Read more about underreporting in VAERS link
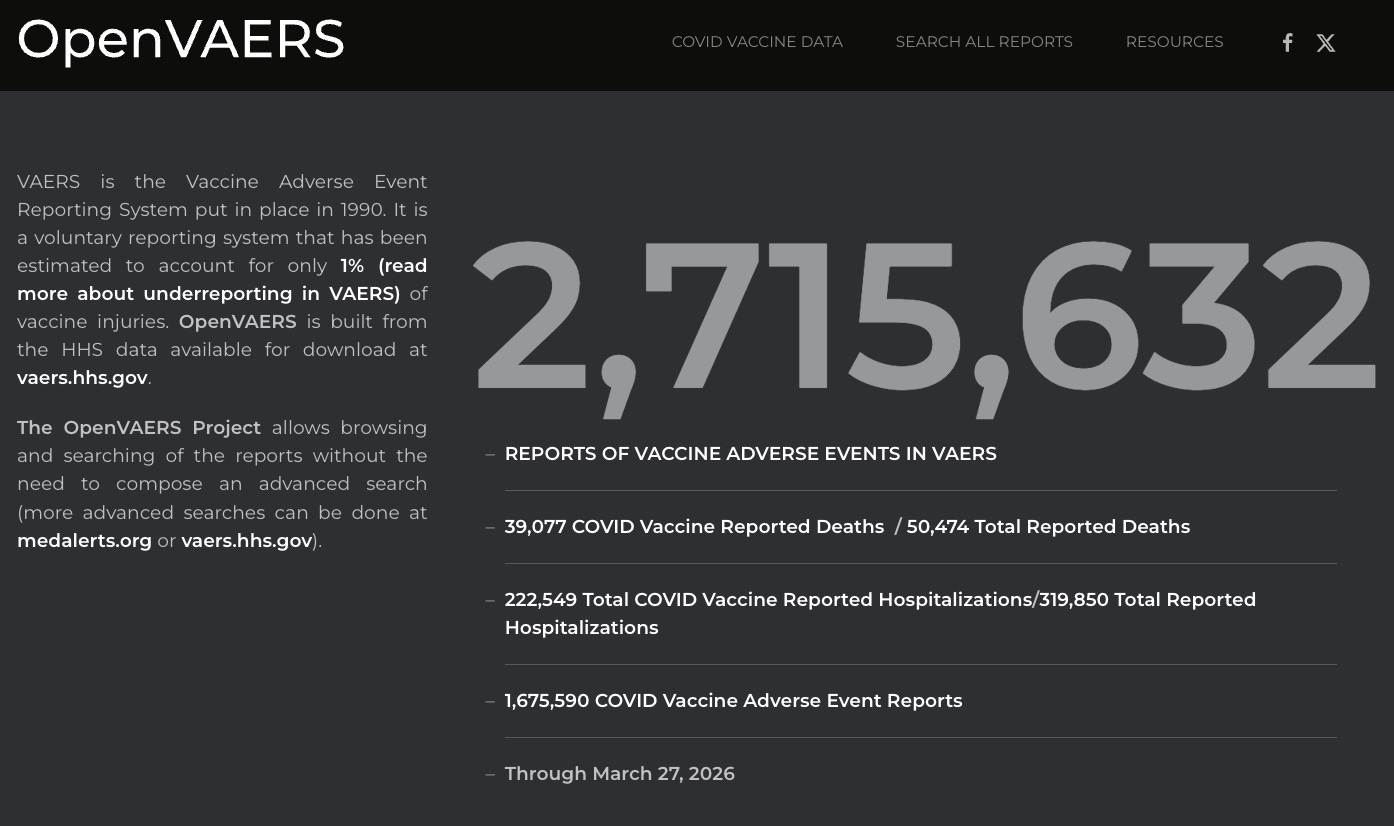Image resolution: width=1394 pixels, height=826 pixels. pos(222,280)
